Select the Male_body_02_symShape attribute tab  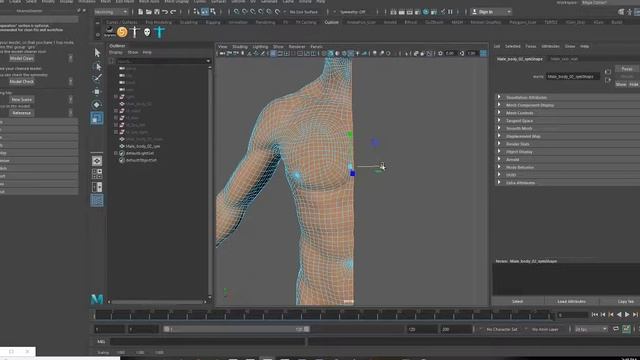520,59
